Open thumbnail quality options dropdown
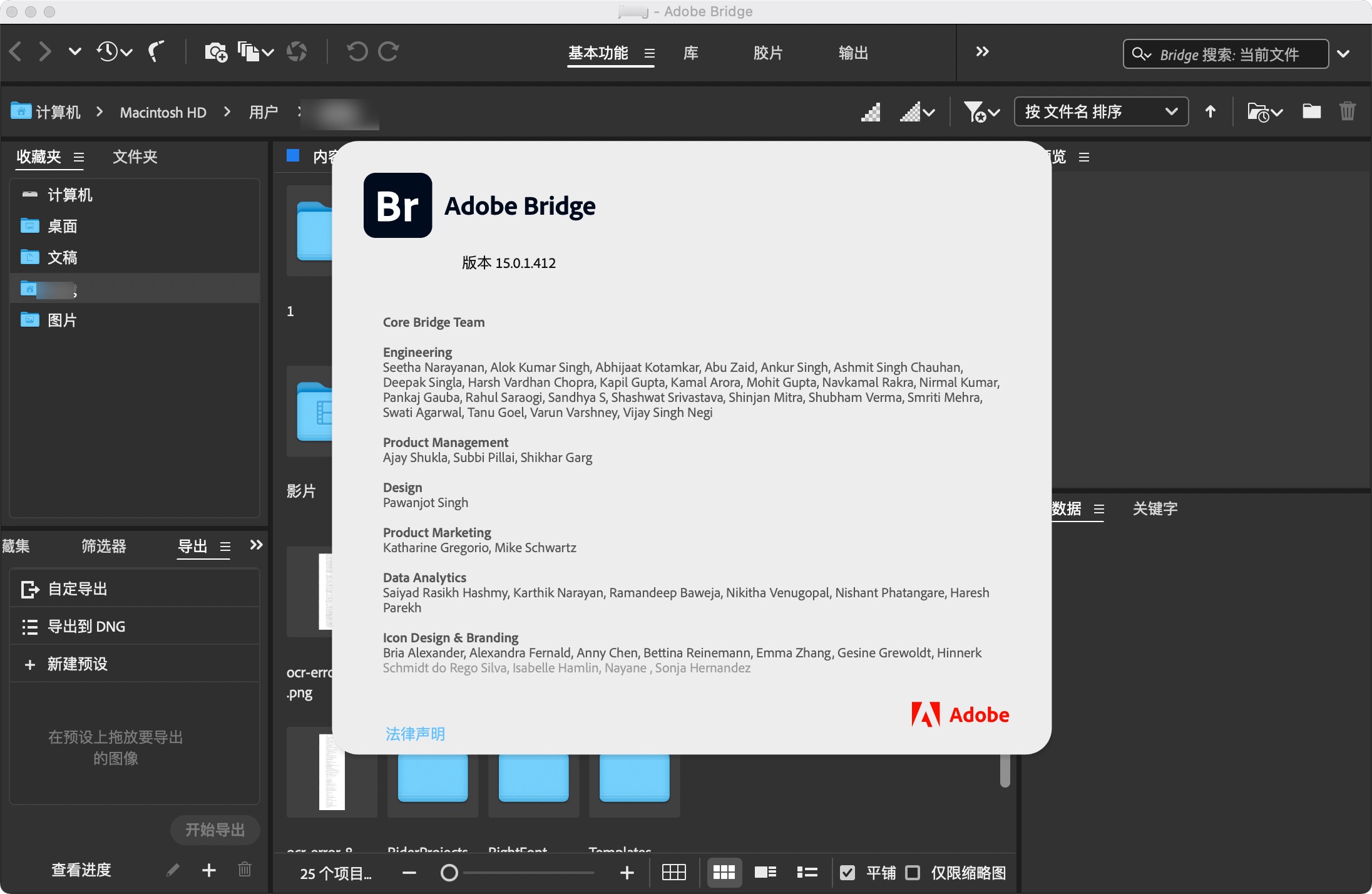Screen dimensions: 1372x894 pos(917,112)
